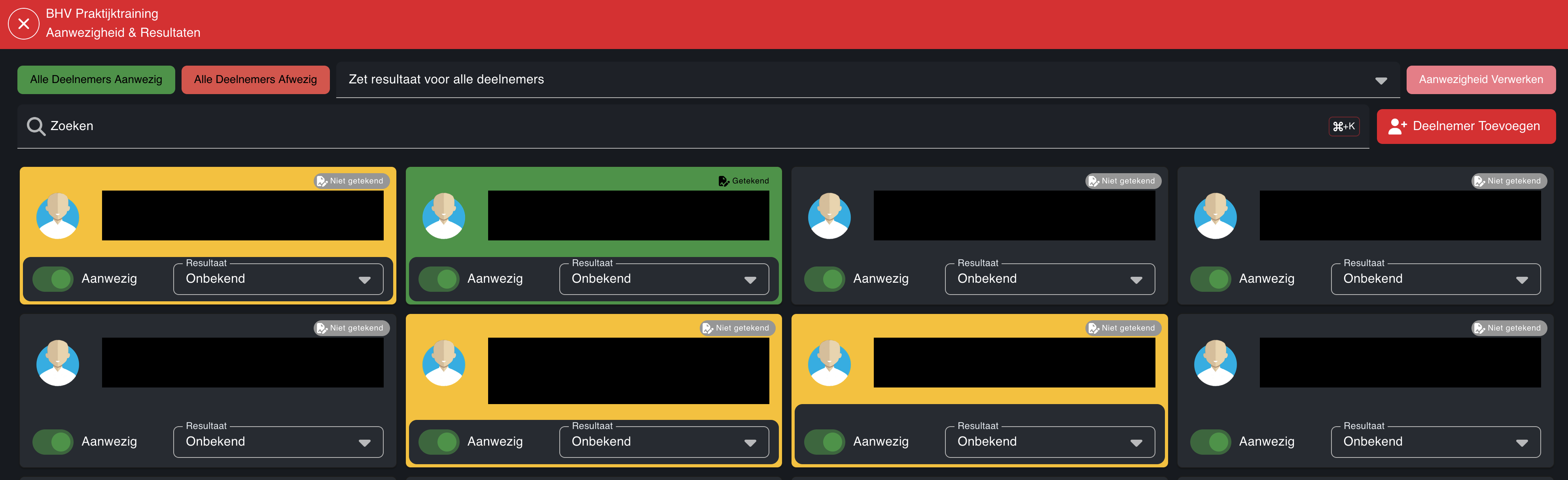The width and height of the screenshot is (1568, 480).
Task: Toggle Aanwezig switch on bottom-right card
Action: coord(1211,442)
